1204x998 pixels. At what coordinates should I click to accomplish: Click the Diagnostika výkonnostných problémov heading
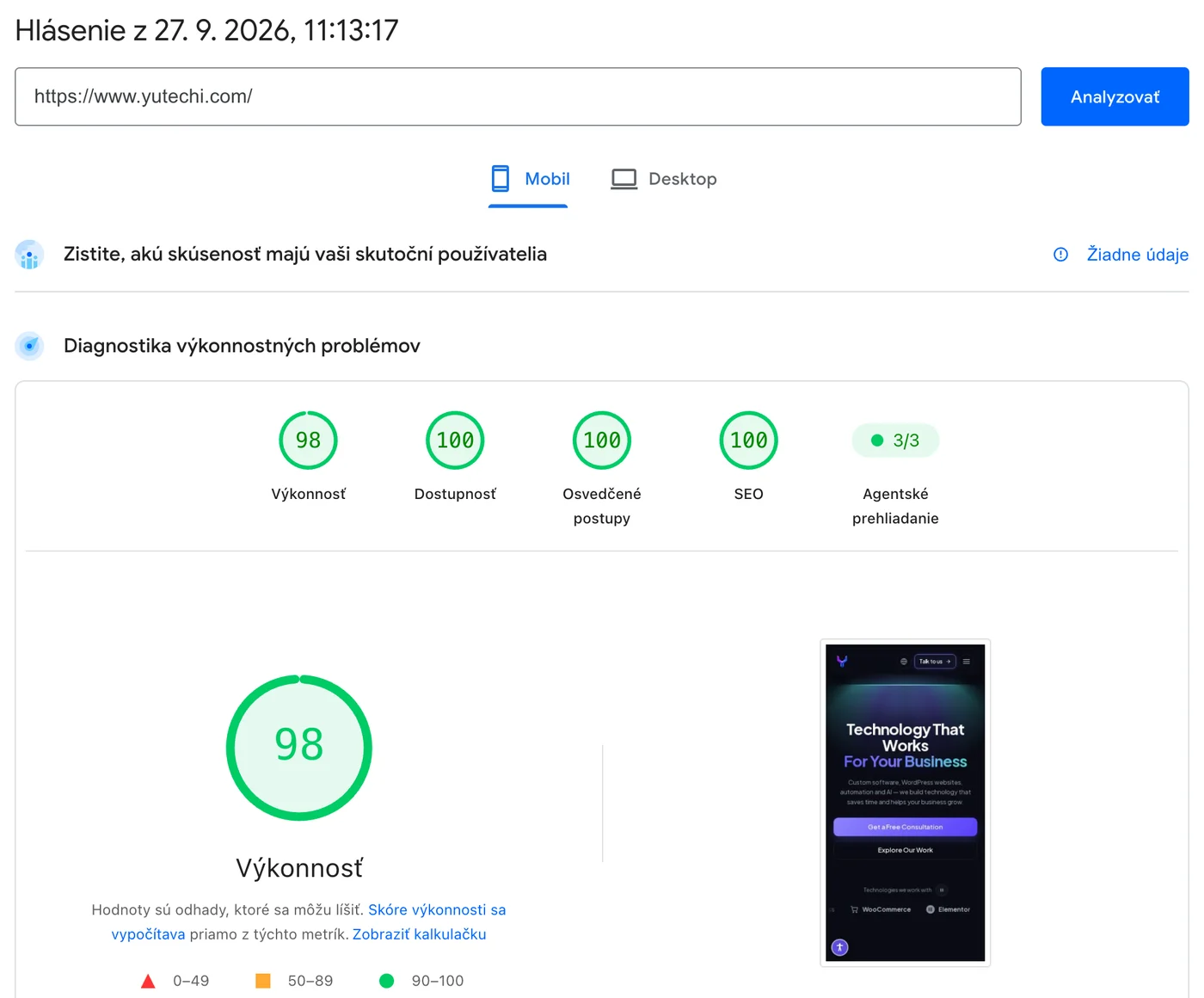242,346
